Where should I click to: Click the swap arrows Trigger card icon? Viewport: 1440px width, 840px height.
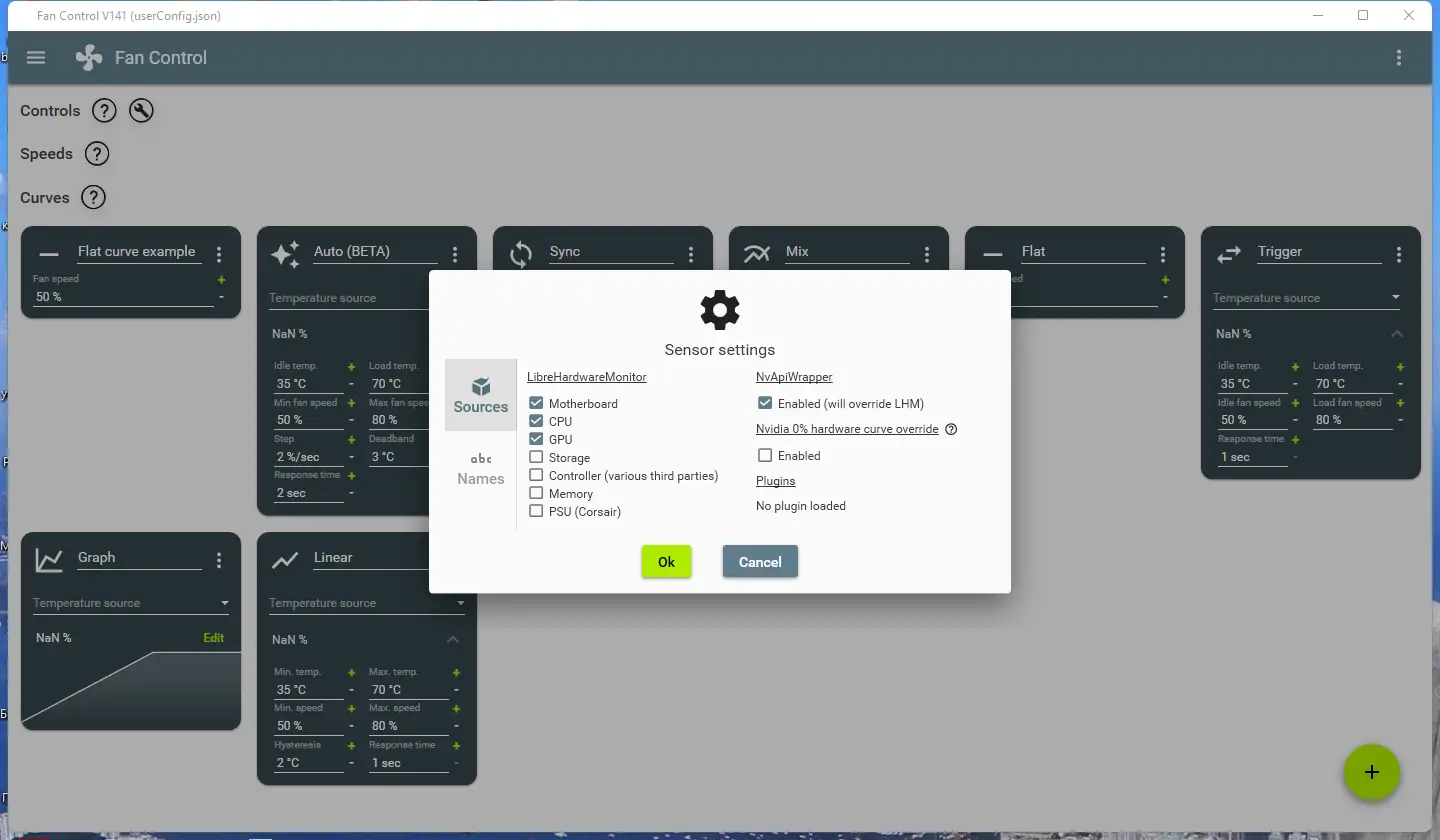point(1229,255)
